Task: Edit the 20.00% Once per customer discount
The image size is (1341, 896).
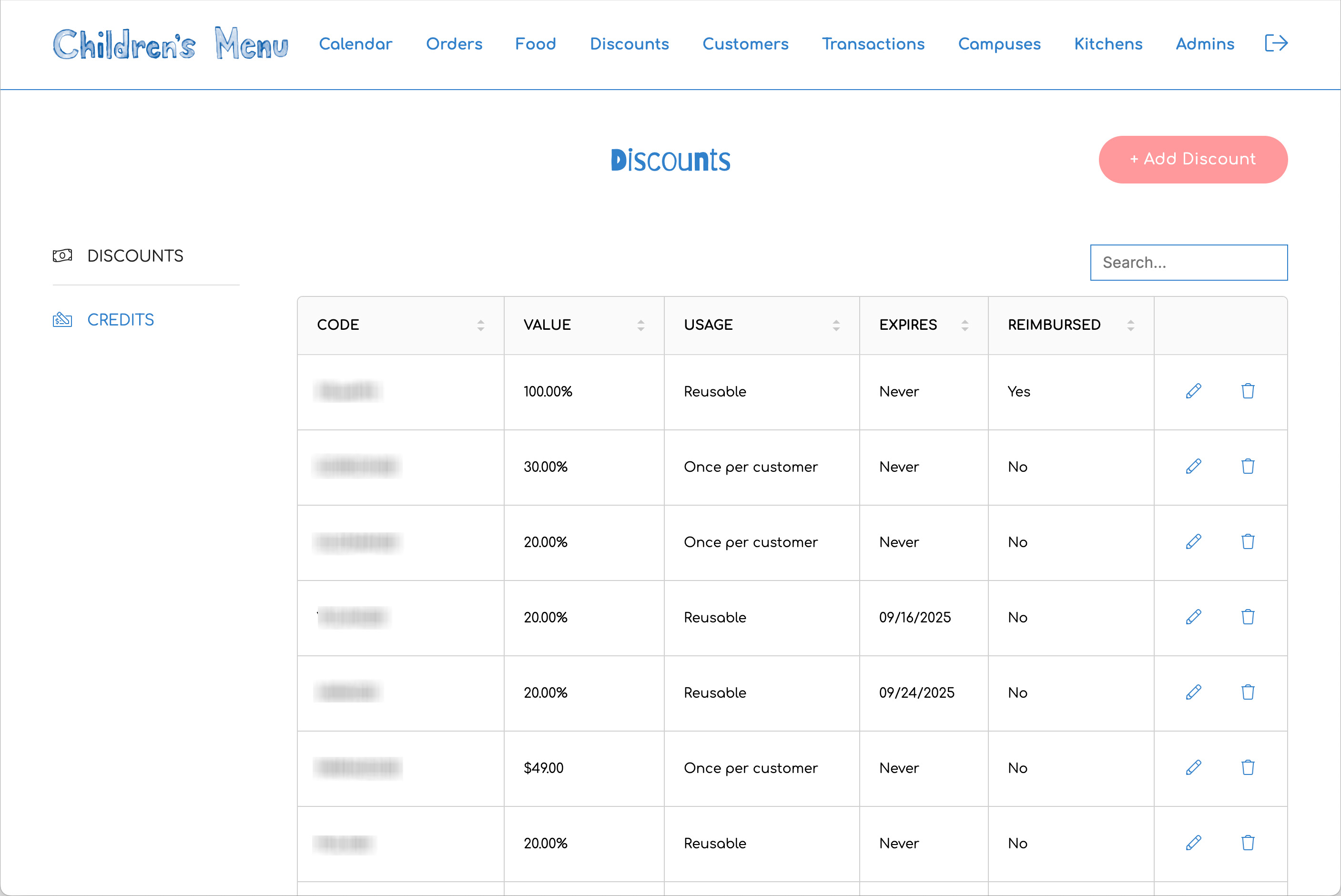Action: (1194, 542)
